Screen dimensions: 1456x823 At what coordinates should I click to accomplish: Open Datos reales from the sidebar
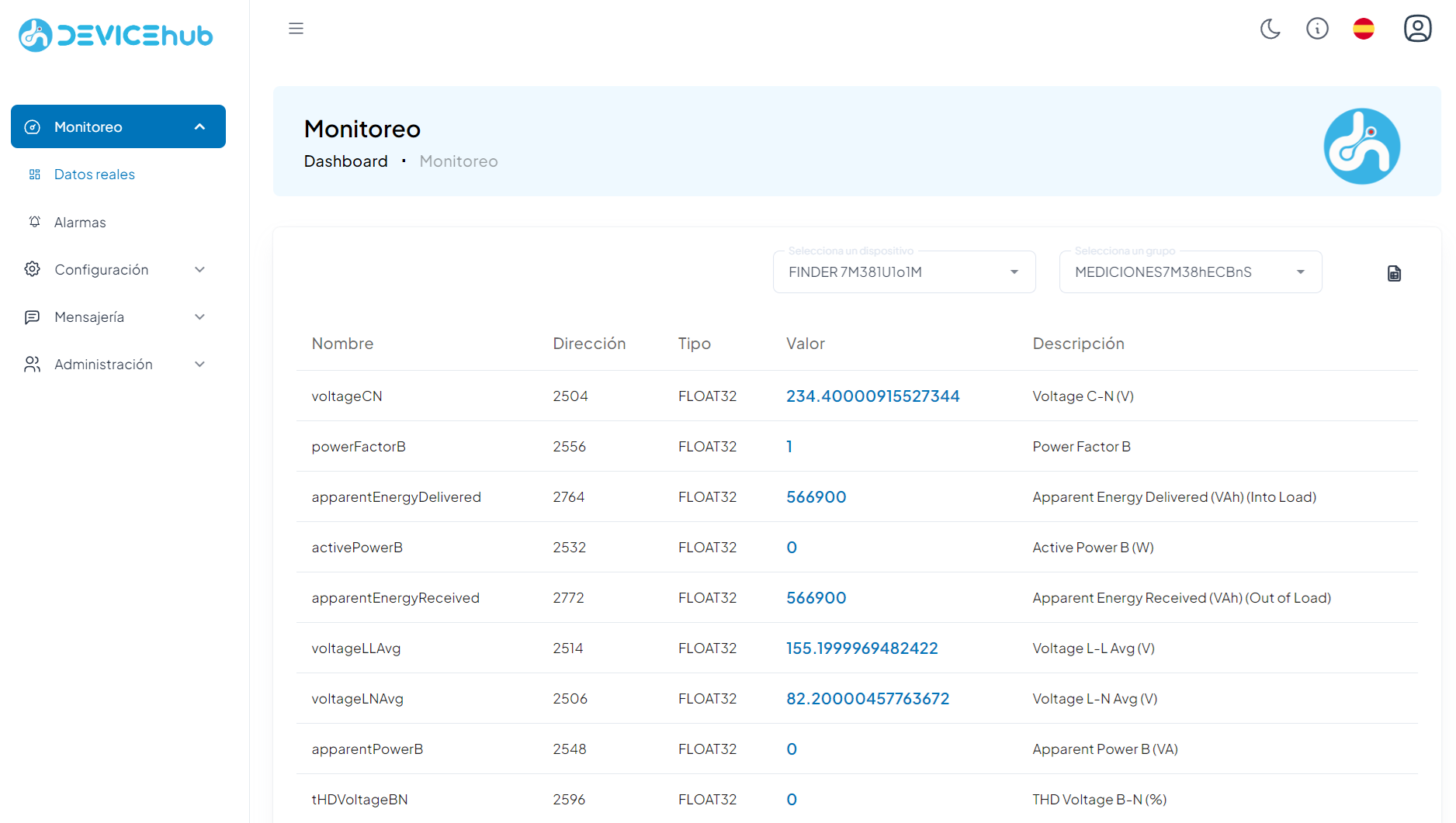point(94,174)
